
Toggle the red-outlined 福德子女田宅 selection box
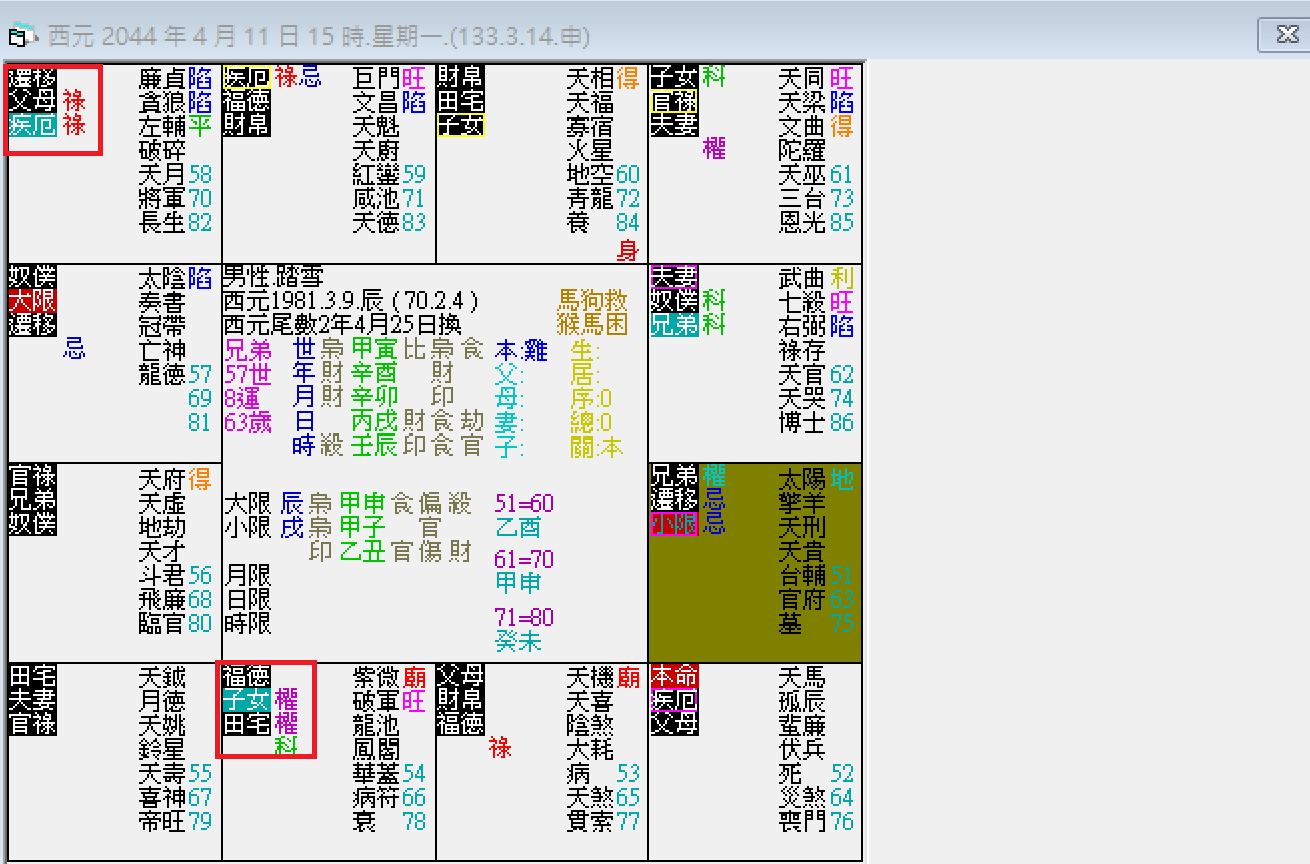(x=266, y=712)
